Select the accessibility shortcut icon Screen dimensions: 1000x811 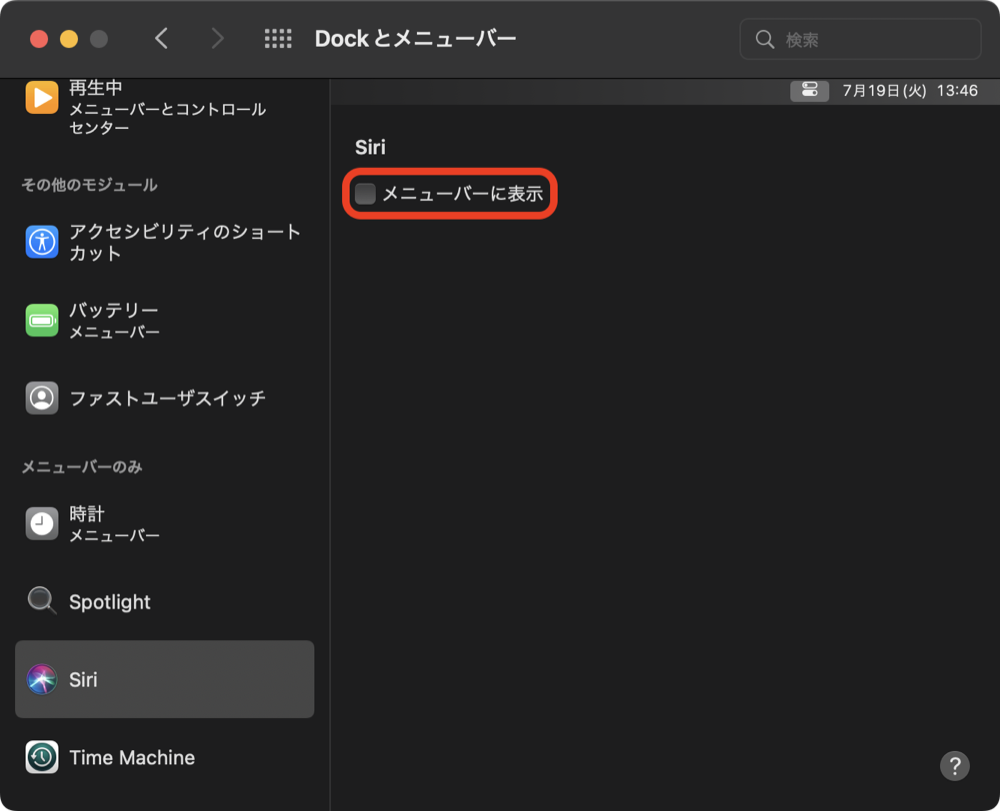pyautogui.click(x=42, y=242)
